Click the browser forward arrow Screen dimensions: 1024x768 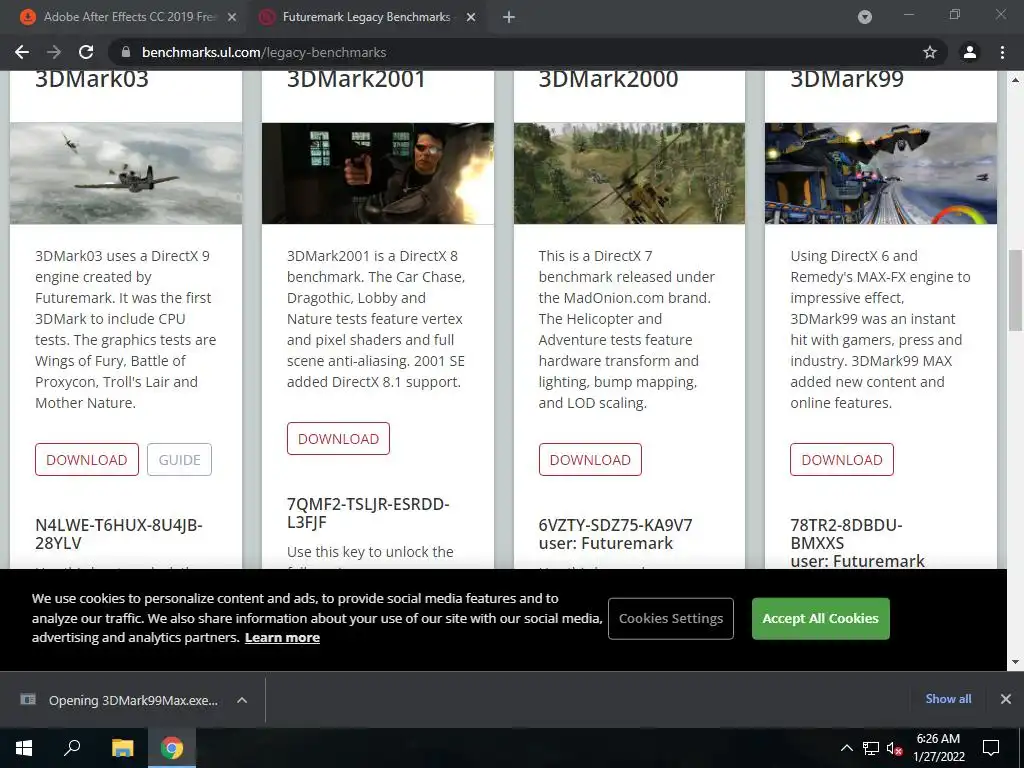pos(54,52)
